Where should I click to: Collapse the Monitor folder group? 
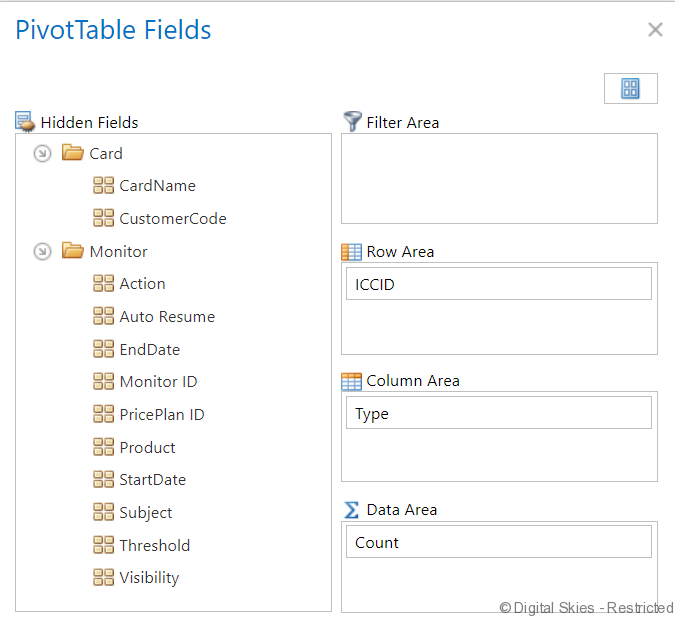point(42,251)
